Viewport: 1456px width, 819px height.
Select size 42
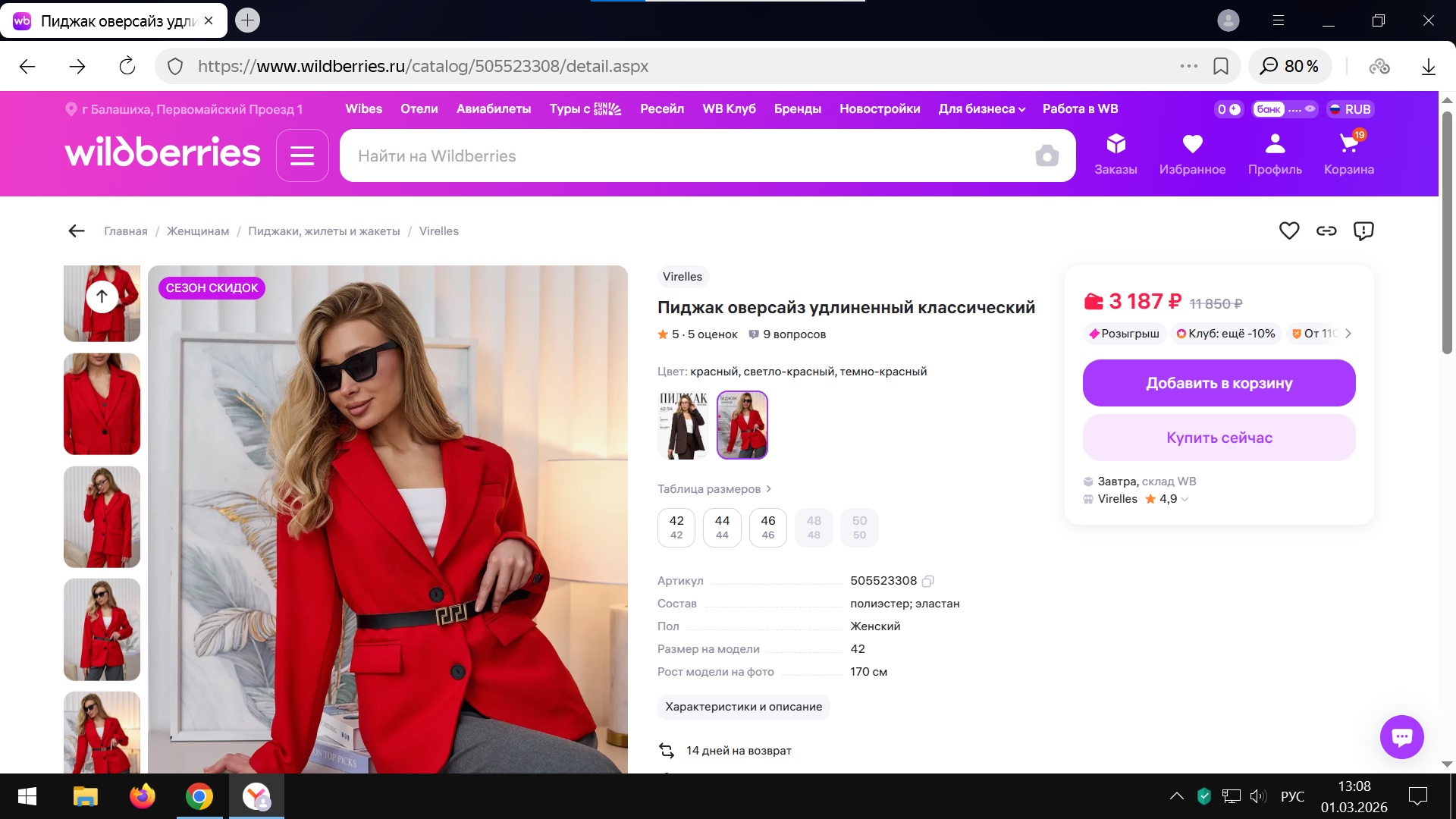(676, 527)
